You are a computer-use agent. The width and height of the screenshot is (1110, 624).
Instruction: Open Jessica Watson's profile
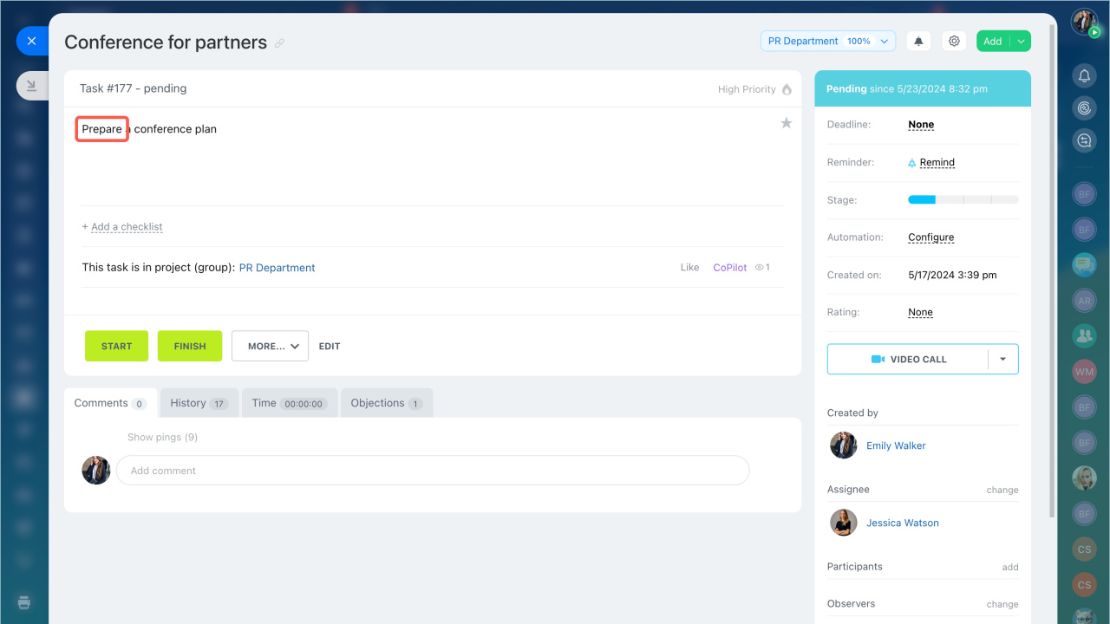pos(903,523)
